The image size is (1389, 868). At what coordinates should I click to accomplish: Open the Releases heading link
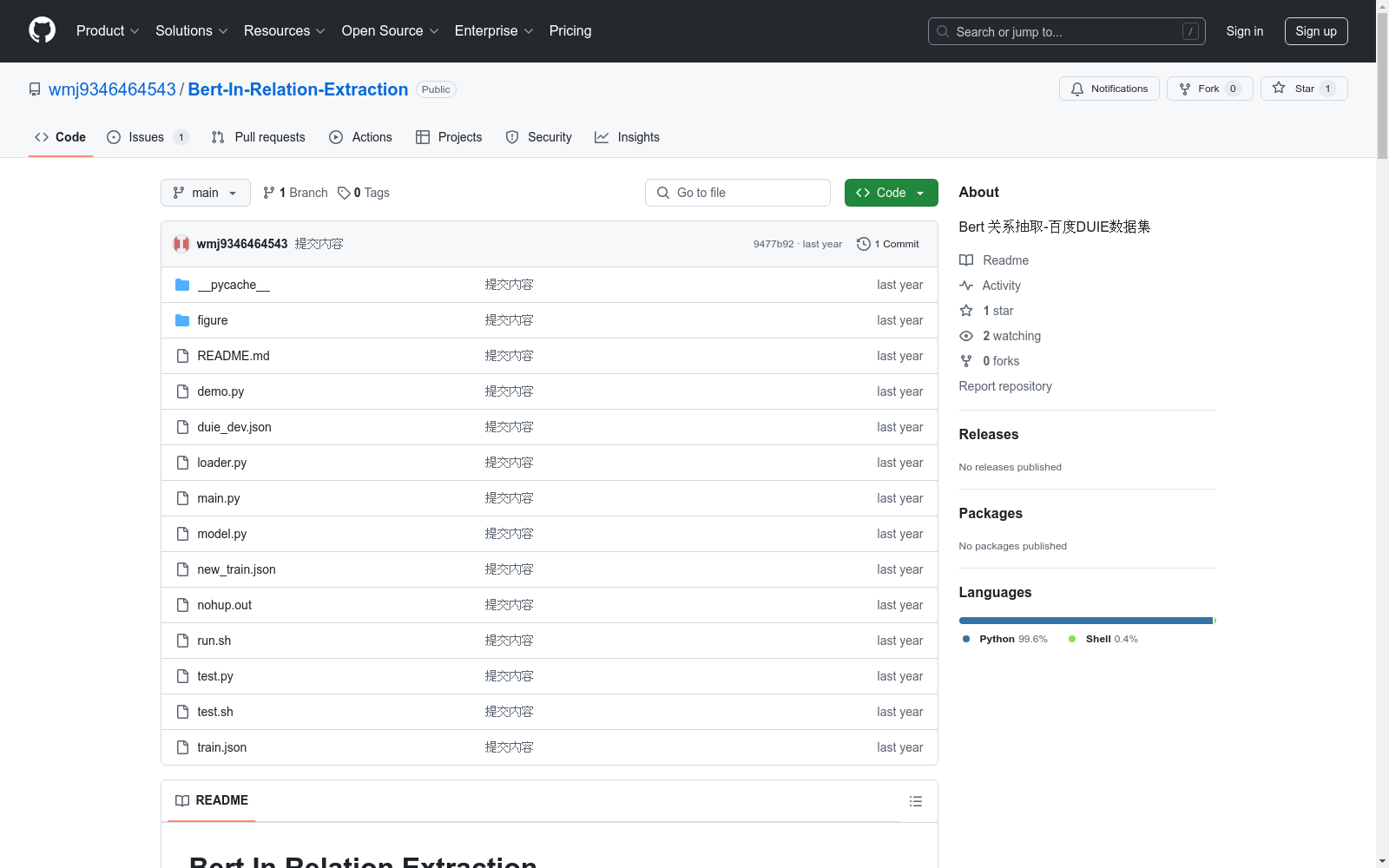(x=989, y=434)
